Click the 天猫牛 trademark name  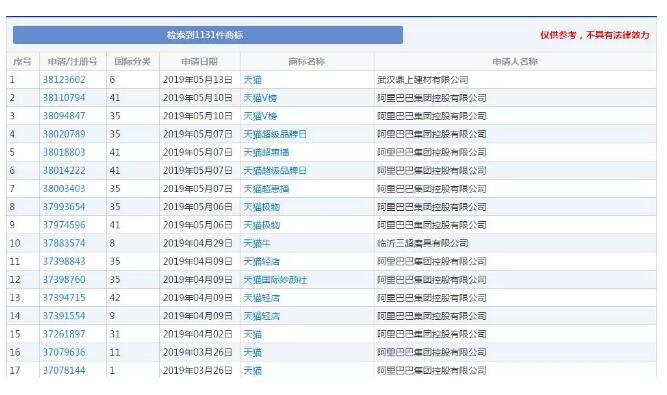click(257, 243)
